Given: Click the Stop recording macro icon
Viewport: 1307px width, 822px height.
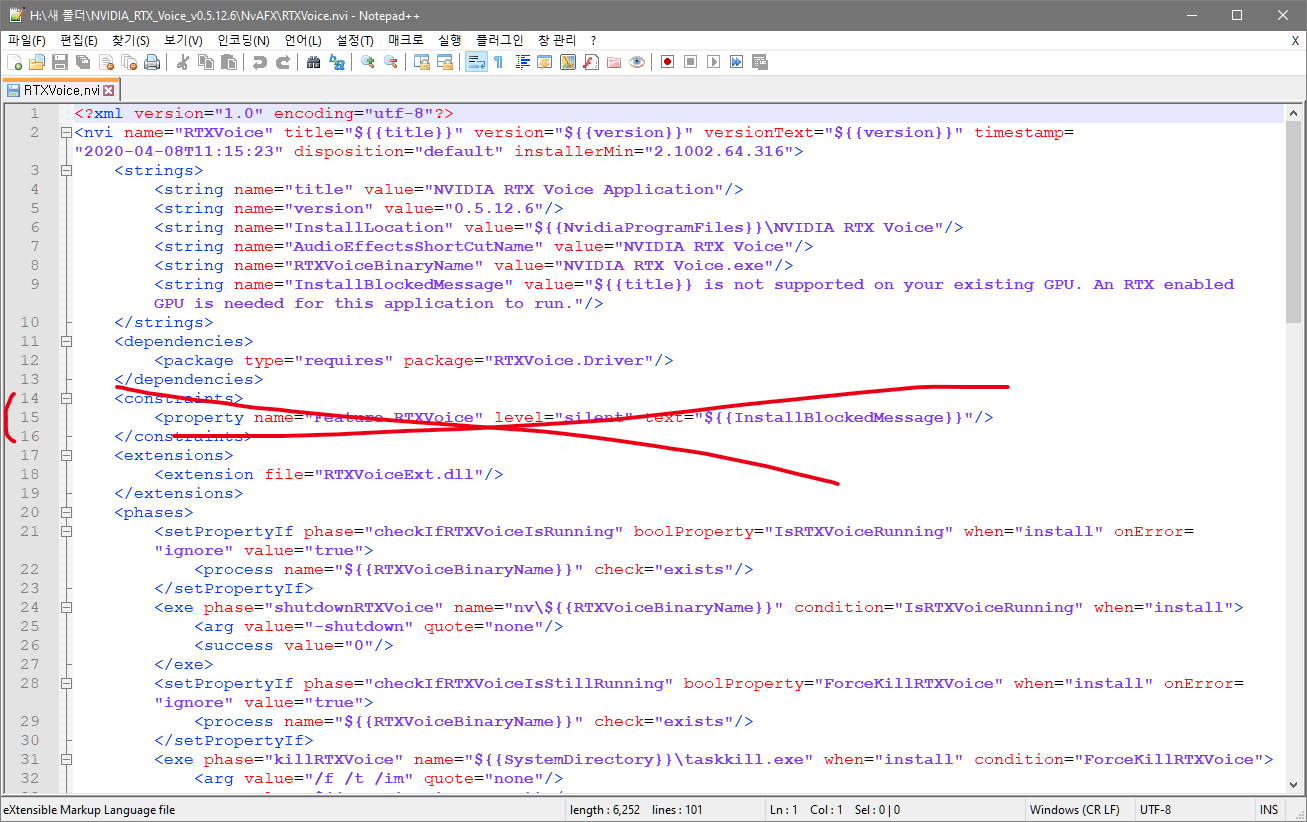Looking at the screenshot, I should 690,62.
